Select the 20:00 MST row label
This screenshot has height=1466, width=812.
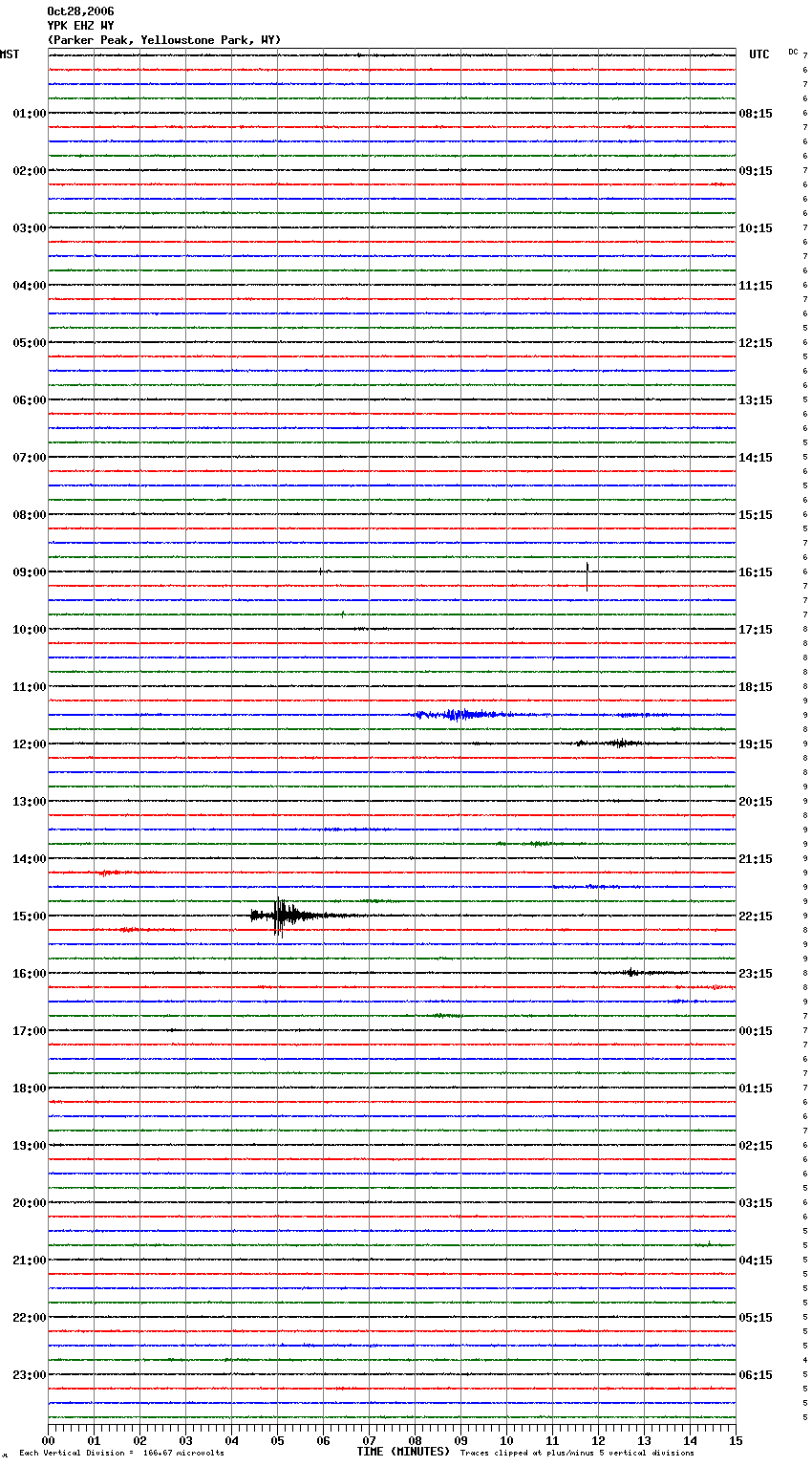point(30,1203)
